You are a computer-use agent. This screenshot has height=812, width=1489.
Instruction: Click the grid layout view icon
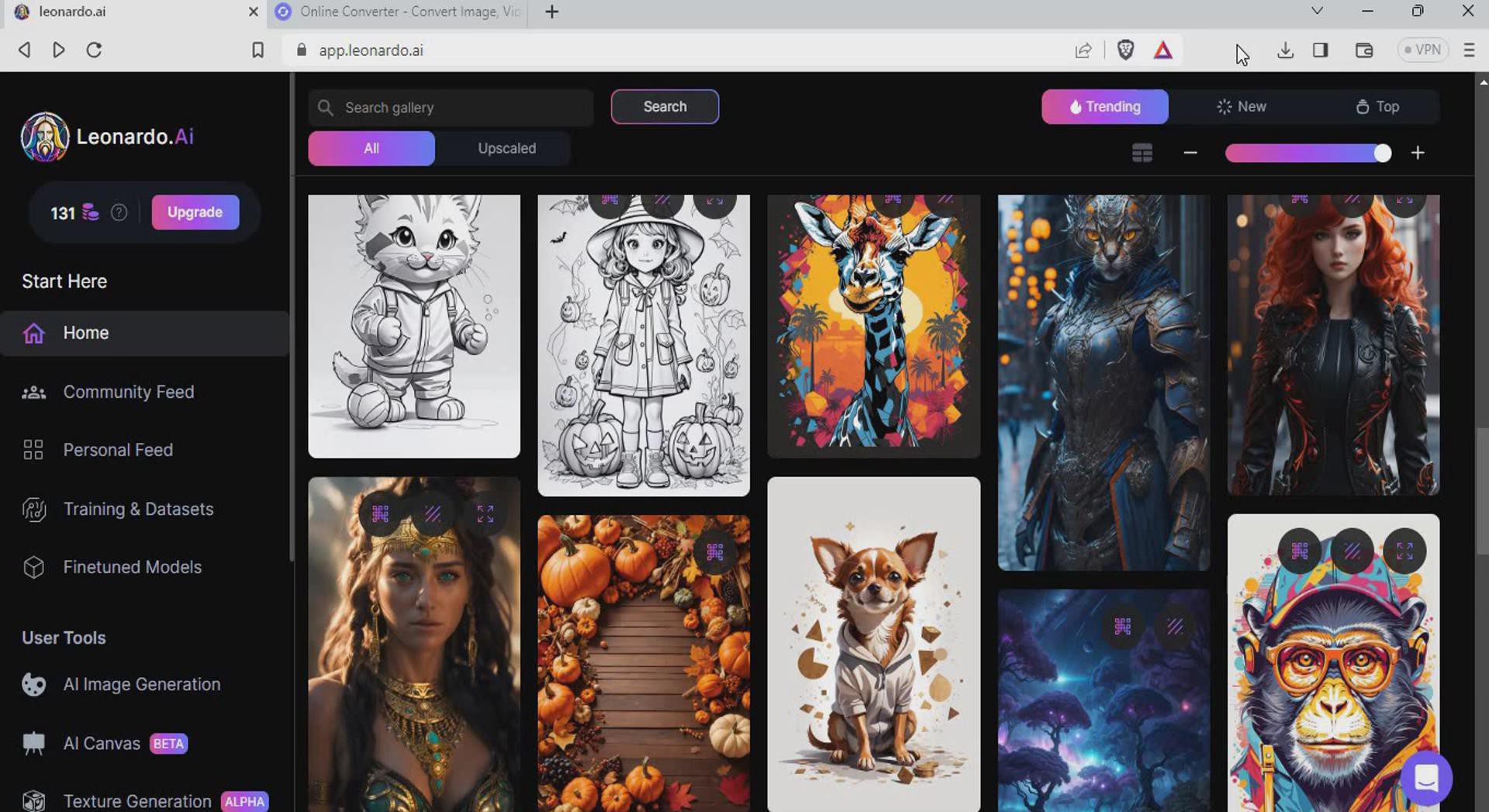(x=1142, y=153)
